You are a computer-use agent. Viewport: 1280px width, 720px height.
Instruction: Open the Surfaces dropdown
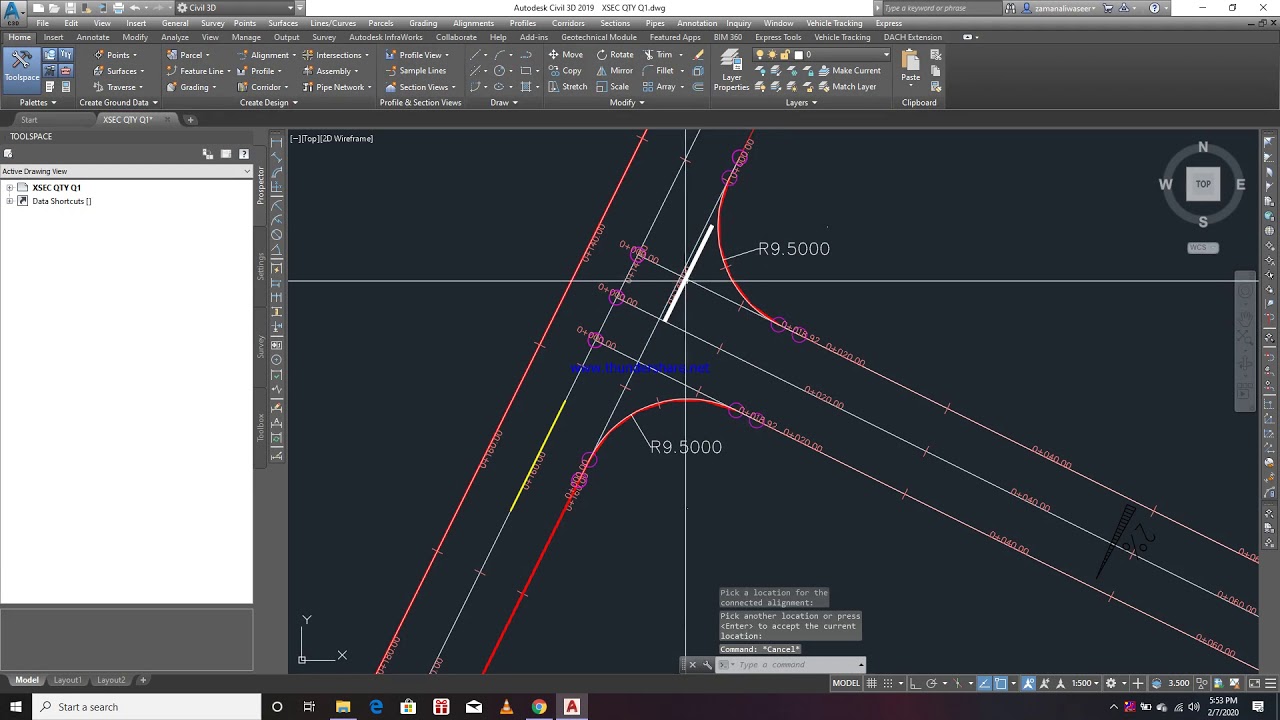point(118,71)
